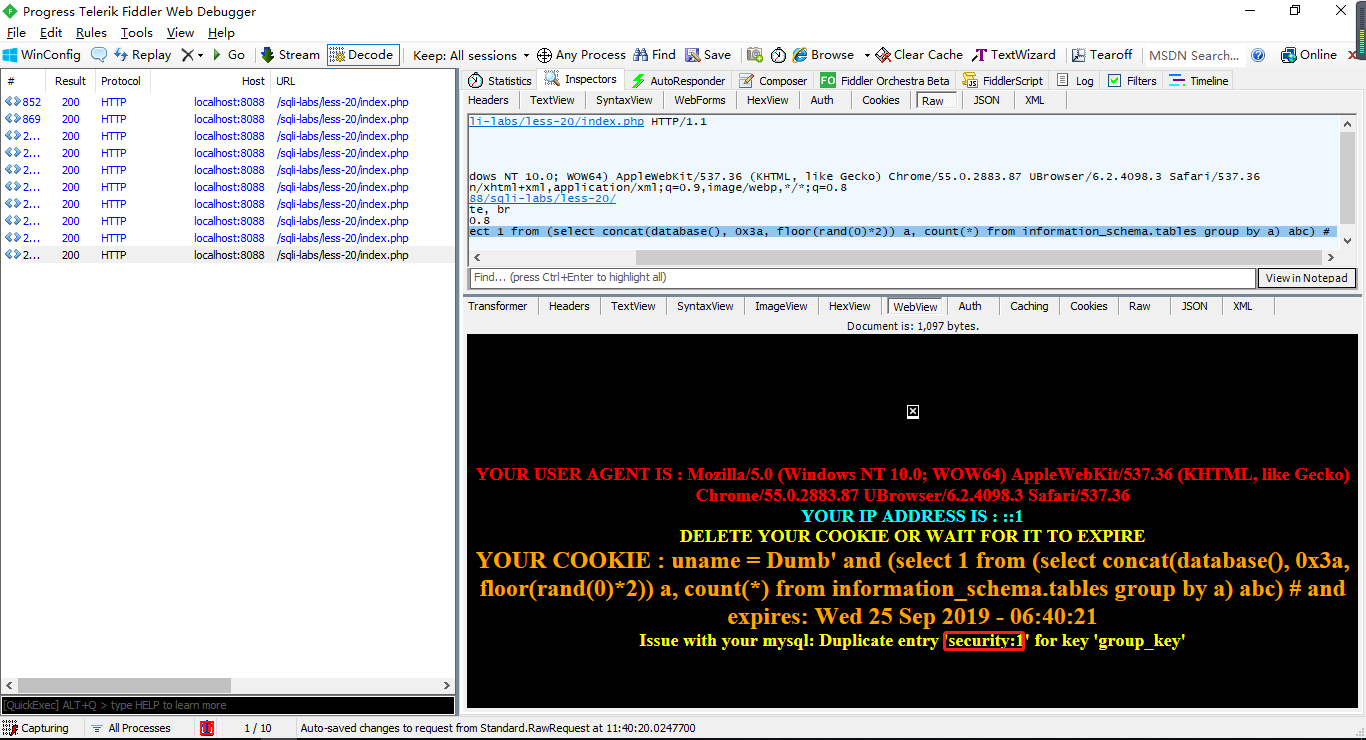Click the camera screenshot icon
The width and height of the screenshot is (1366, 740).
(755, 55)
